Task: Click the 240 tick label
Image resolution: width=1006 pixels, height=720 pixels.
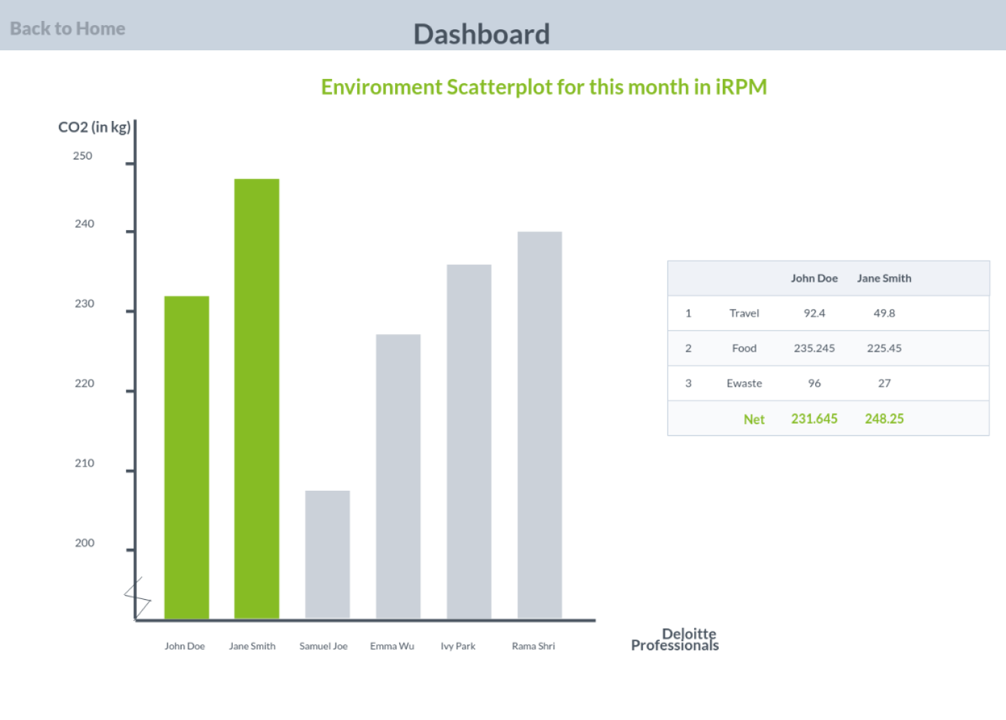Action: pyautogui.click(x=84, y=224)
